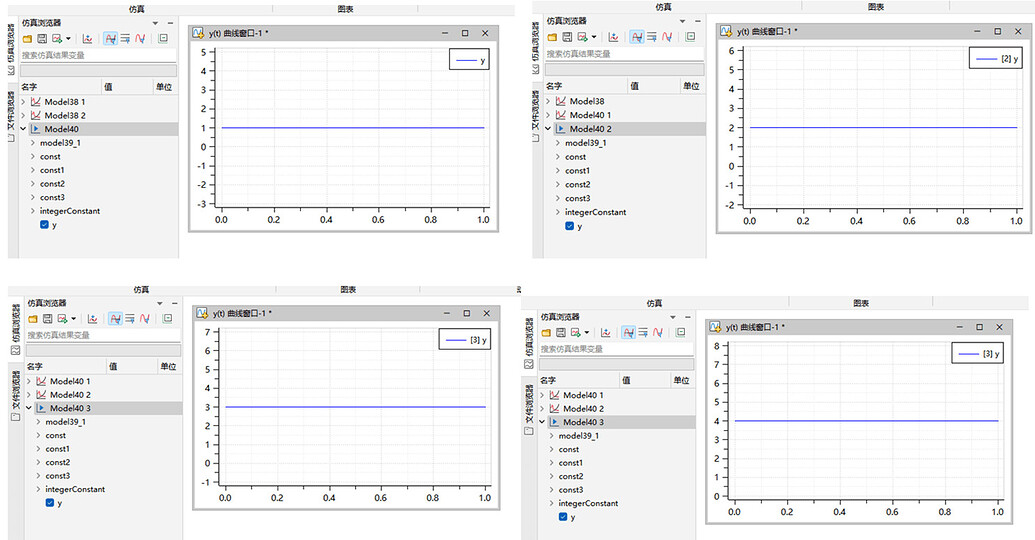Lines list icon in panel with Model40 2 selected
Screen dimensions: 1035x540
point(651,37)
